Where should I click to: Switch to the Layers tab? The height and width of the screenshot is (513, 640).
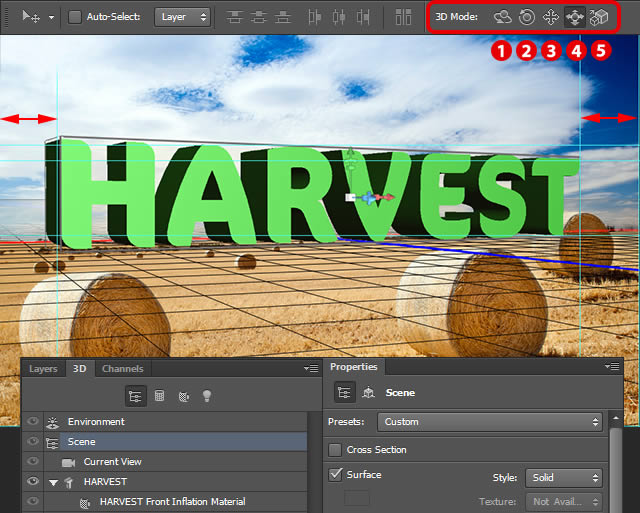pos(43,369)
